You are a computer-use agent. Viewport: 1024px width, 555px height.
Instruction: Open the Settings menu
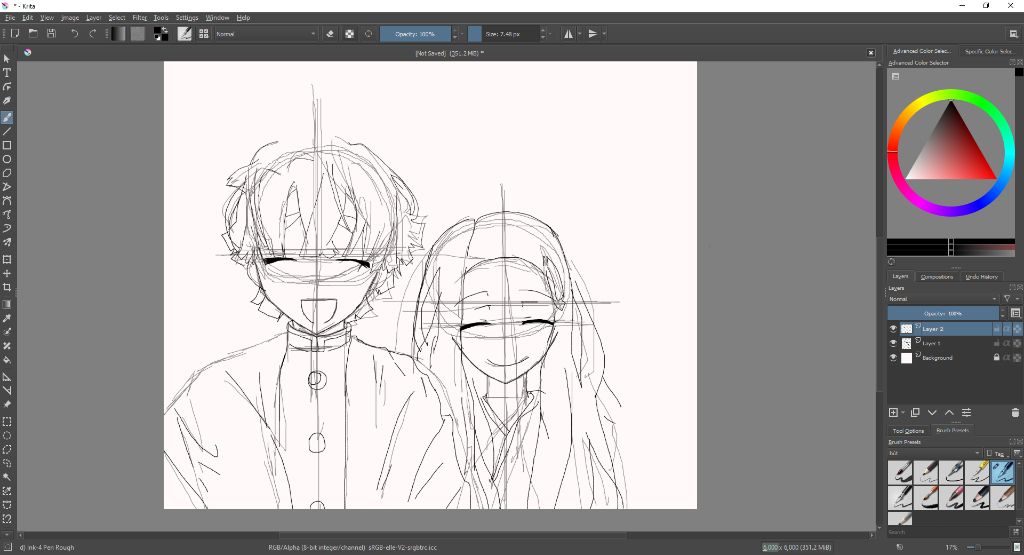click(187, 18)
